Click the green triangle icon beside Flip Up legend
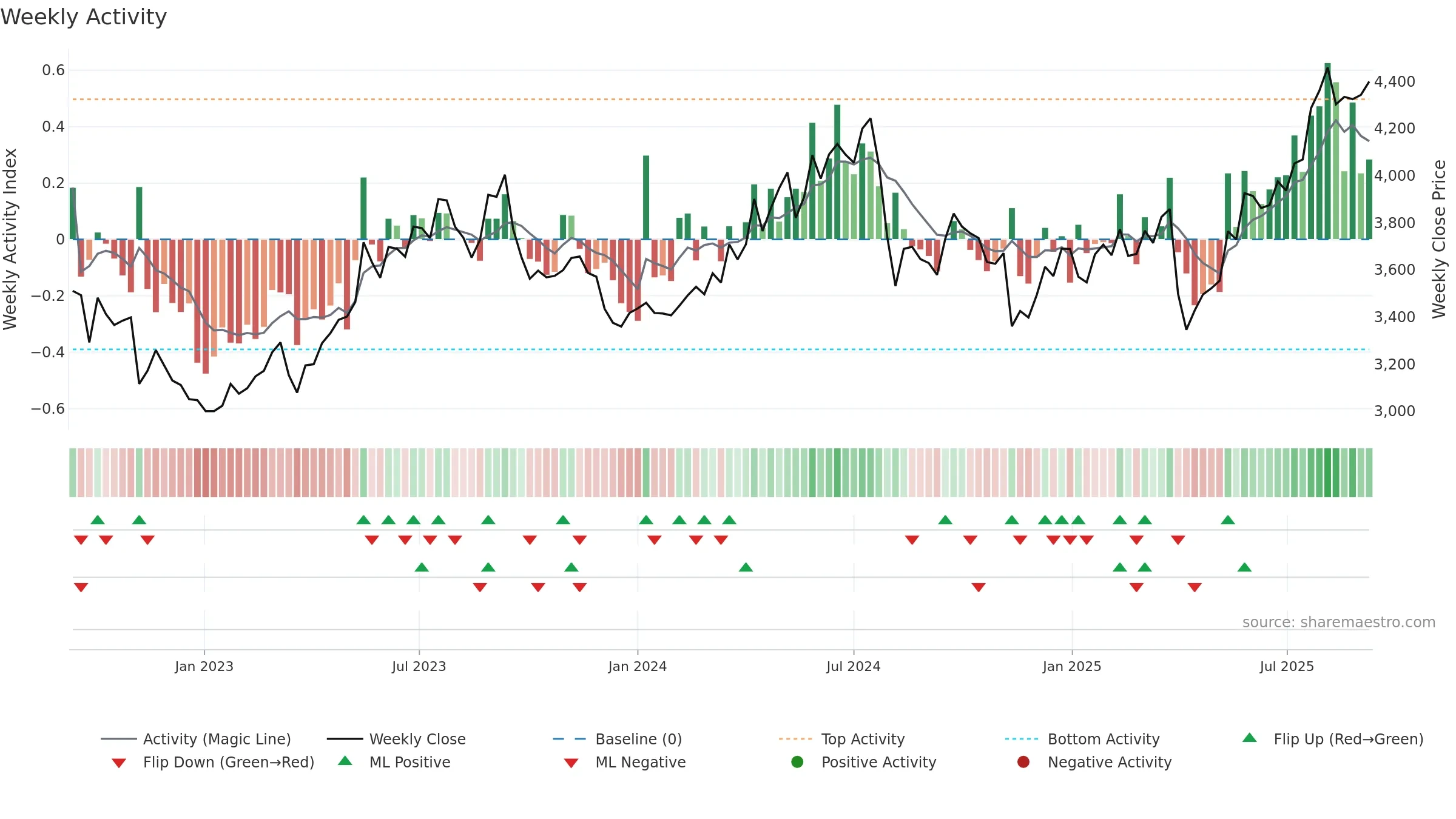 click(x=1250, y=738)
